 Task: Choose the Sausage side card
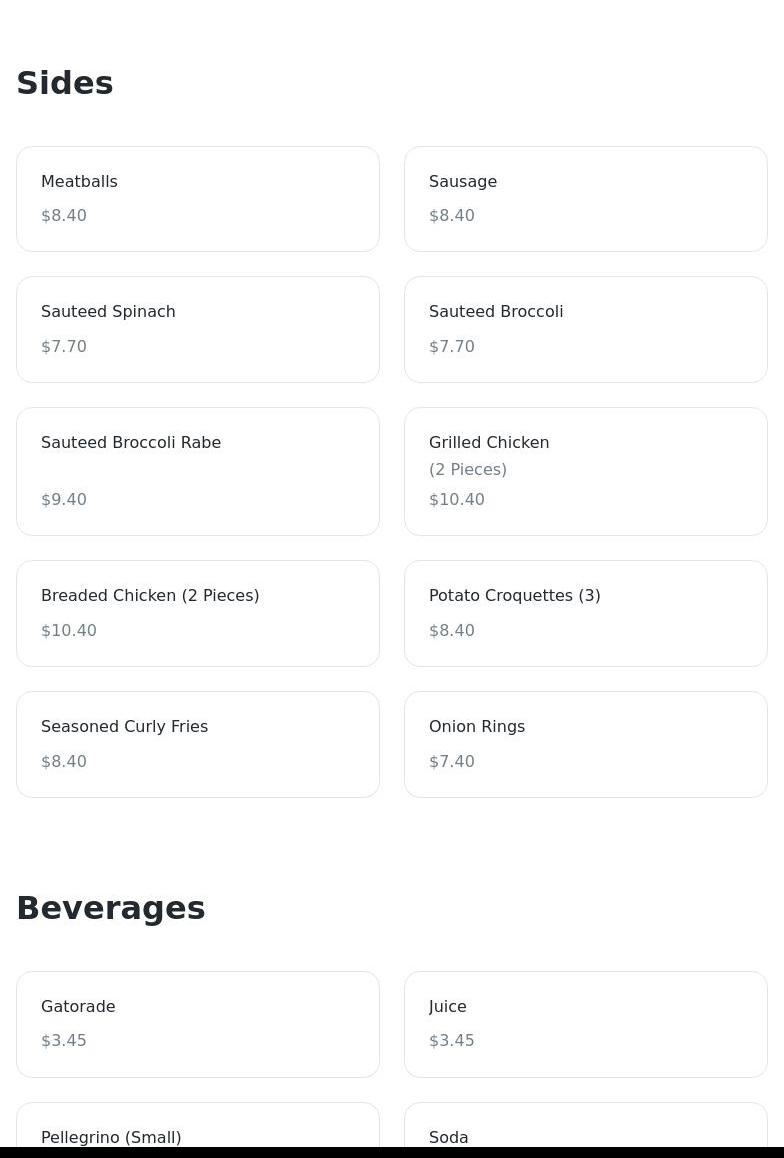point(585,199)
